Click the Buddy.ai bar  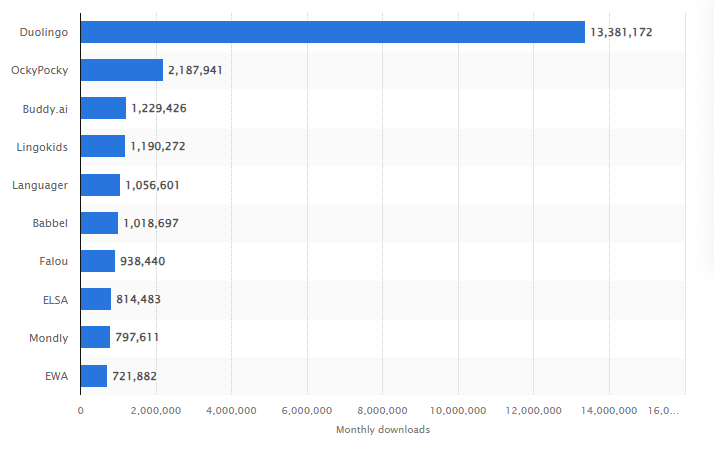(x=103, y=108)
